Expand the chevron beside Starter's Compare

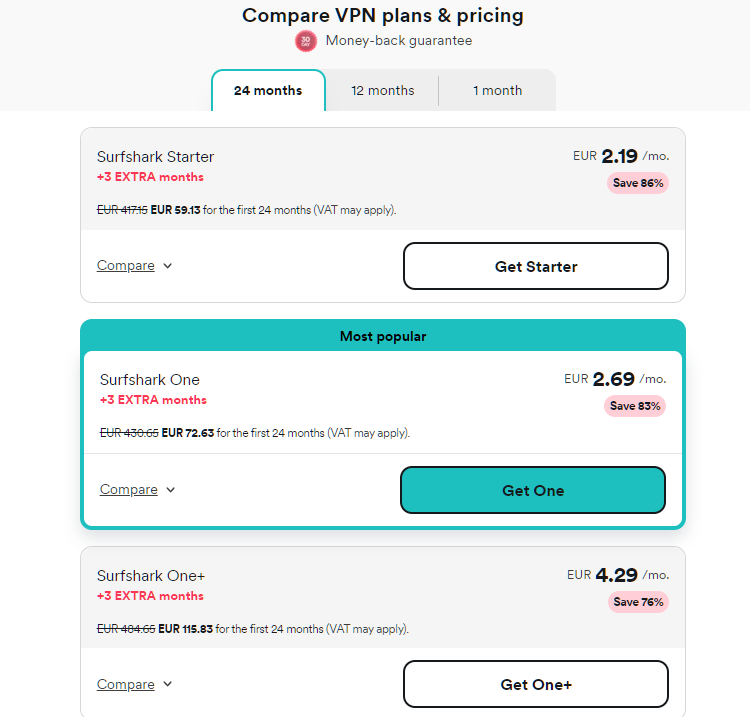pyautogui.click(x=167, y=266)
